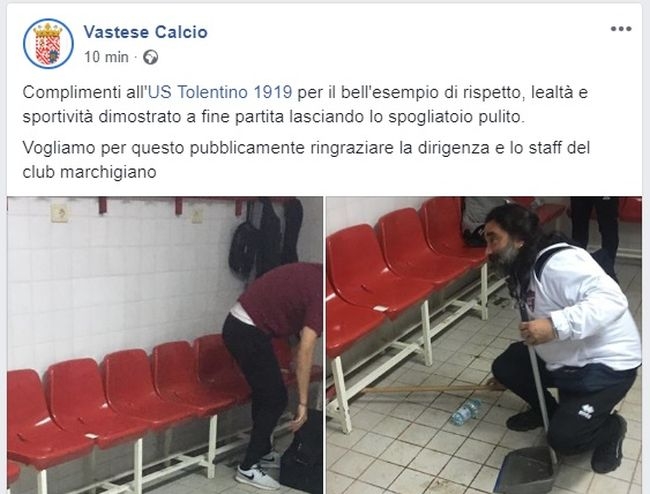This screenshot has height=494, width=650.
Task: Click the crown on the club crest
Action: pyautogui.click(x=48, y=30)
